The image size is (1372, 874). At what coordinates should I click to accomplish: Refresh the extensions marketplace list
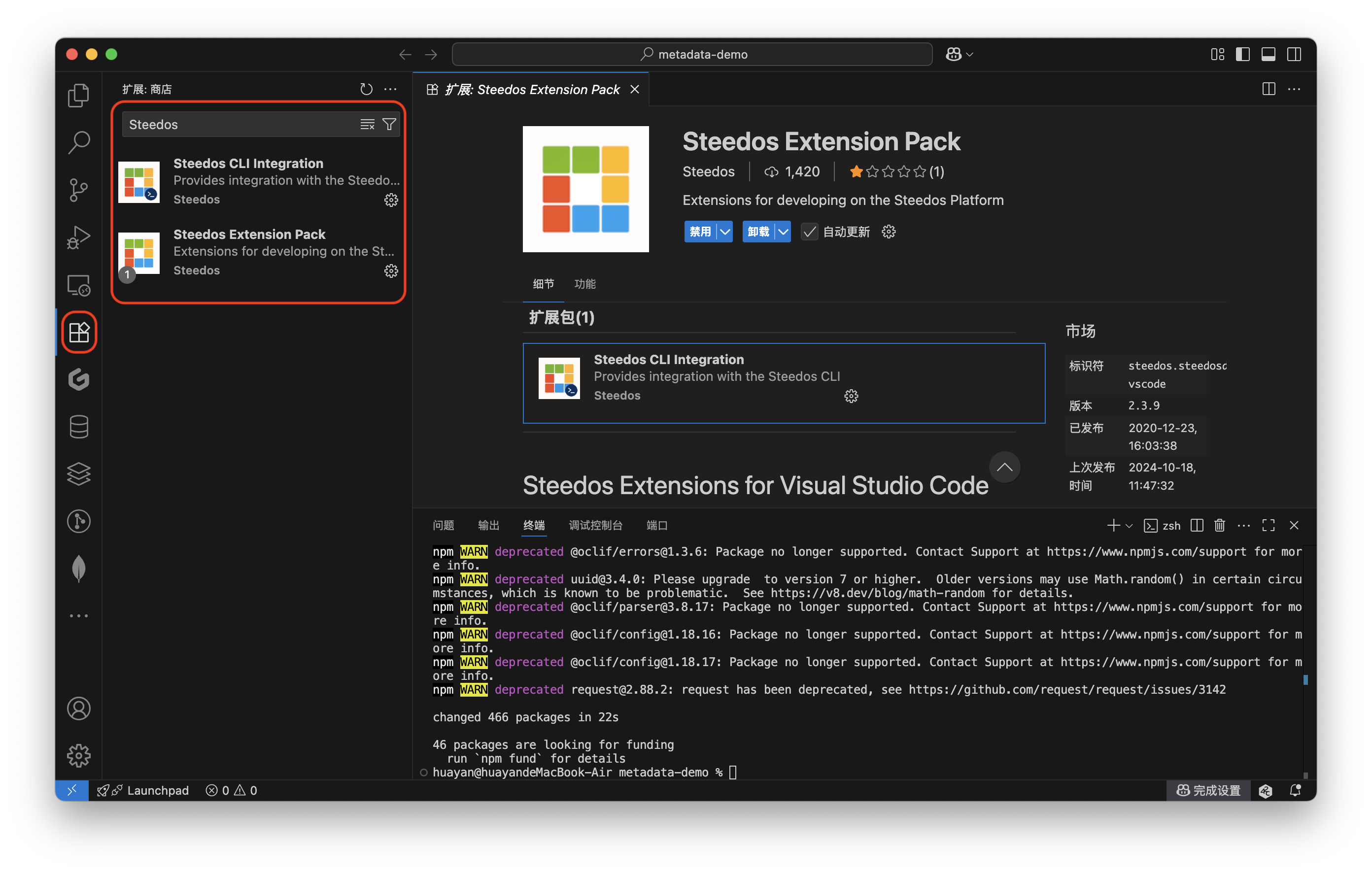coord(366,90)
